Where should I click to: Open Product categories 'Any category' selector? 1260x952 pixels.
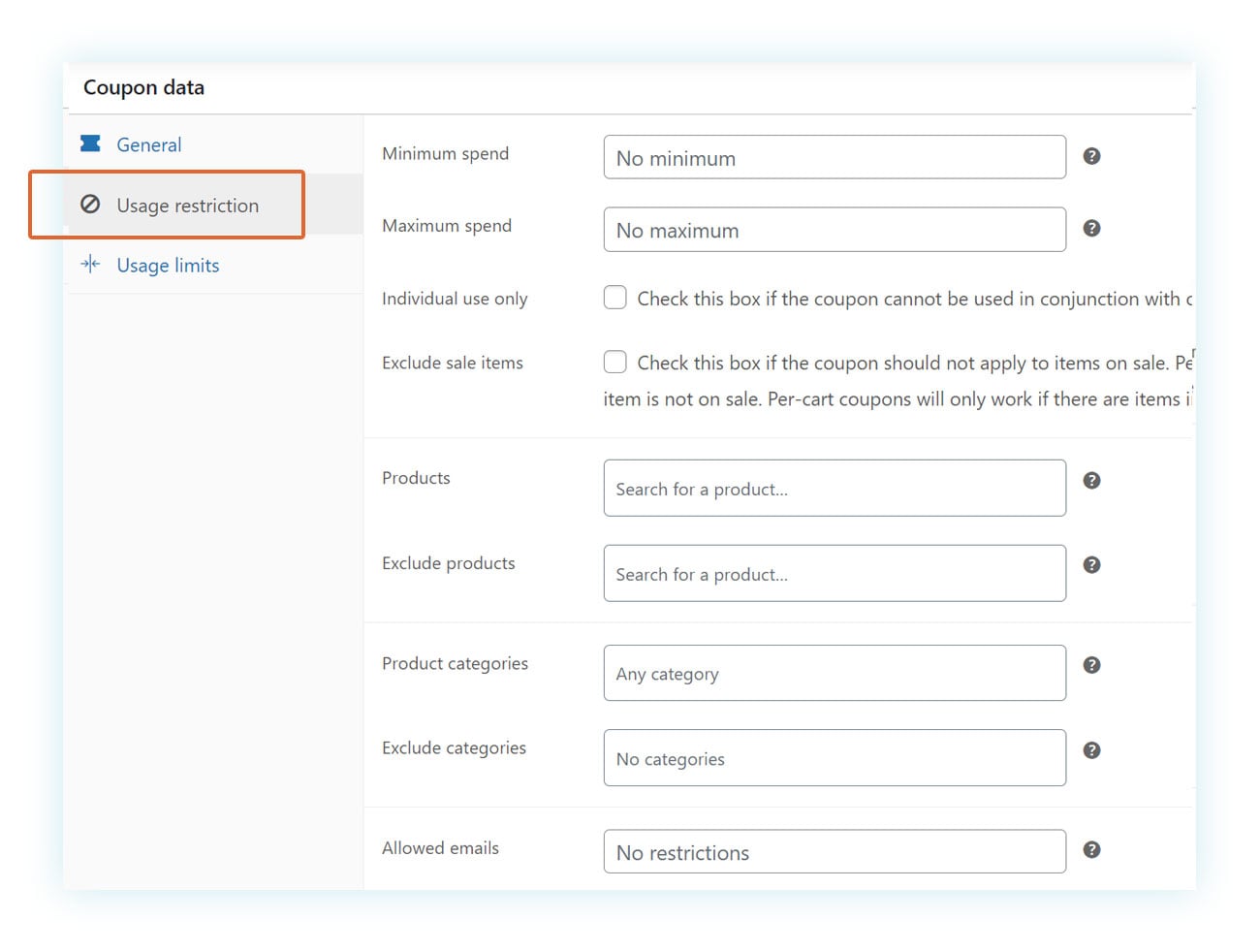pyautogui.click(x=834, y=674)
